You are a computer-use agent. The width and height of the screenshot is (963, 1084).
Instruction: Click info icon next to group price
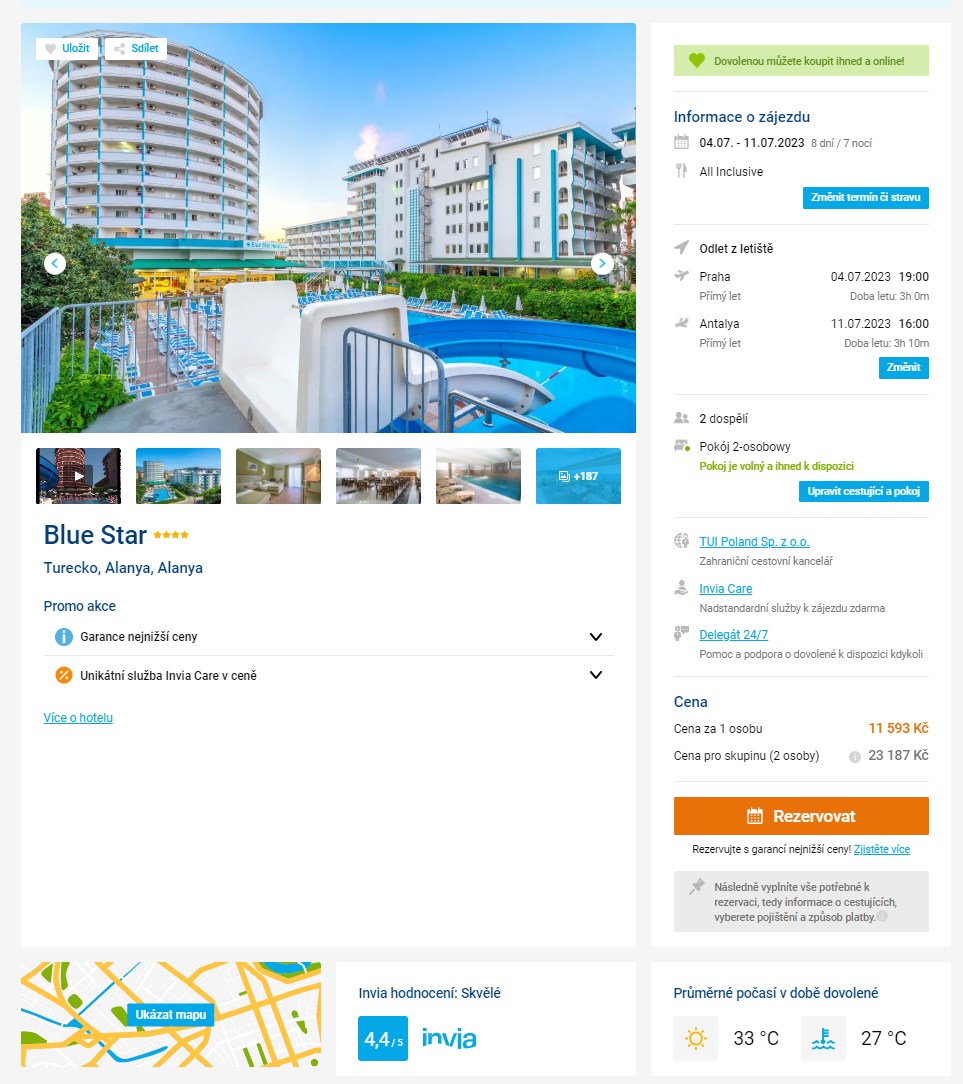(854, 757)
